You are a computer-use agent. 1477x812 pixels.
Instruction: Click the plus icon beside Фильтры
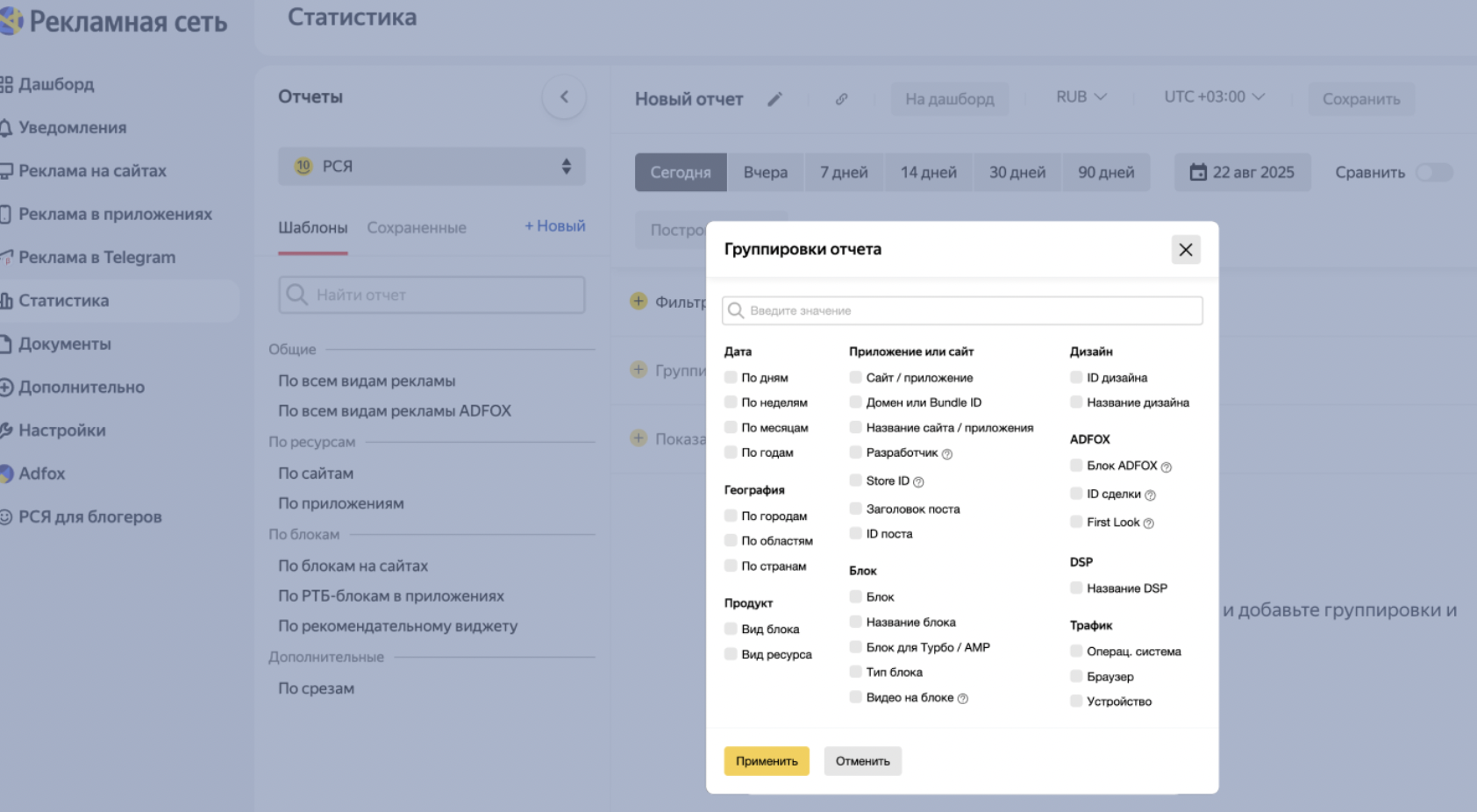point(639,302)
